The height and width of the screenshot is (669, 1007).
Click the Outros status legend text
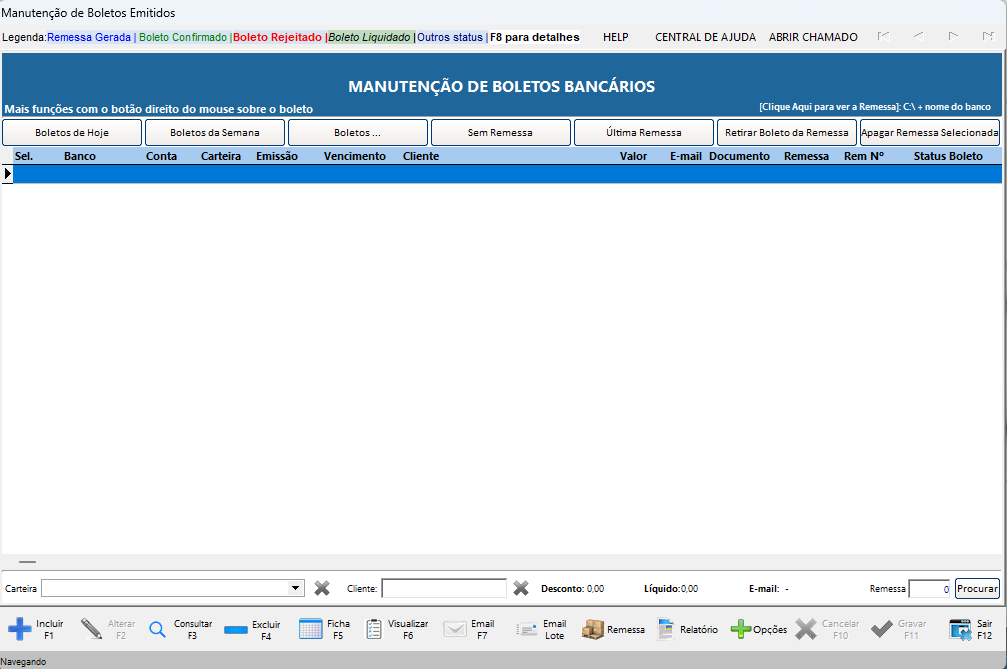[450, 37]
